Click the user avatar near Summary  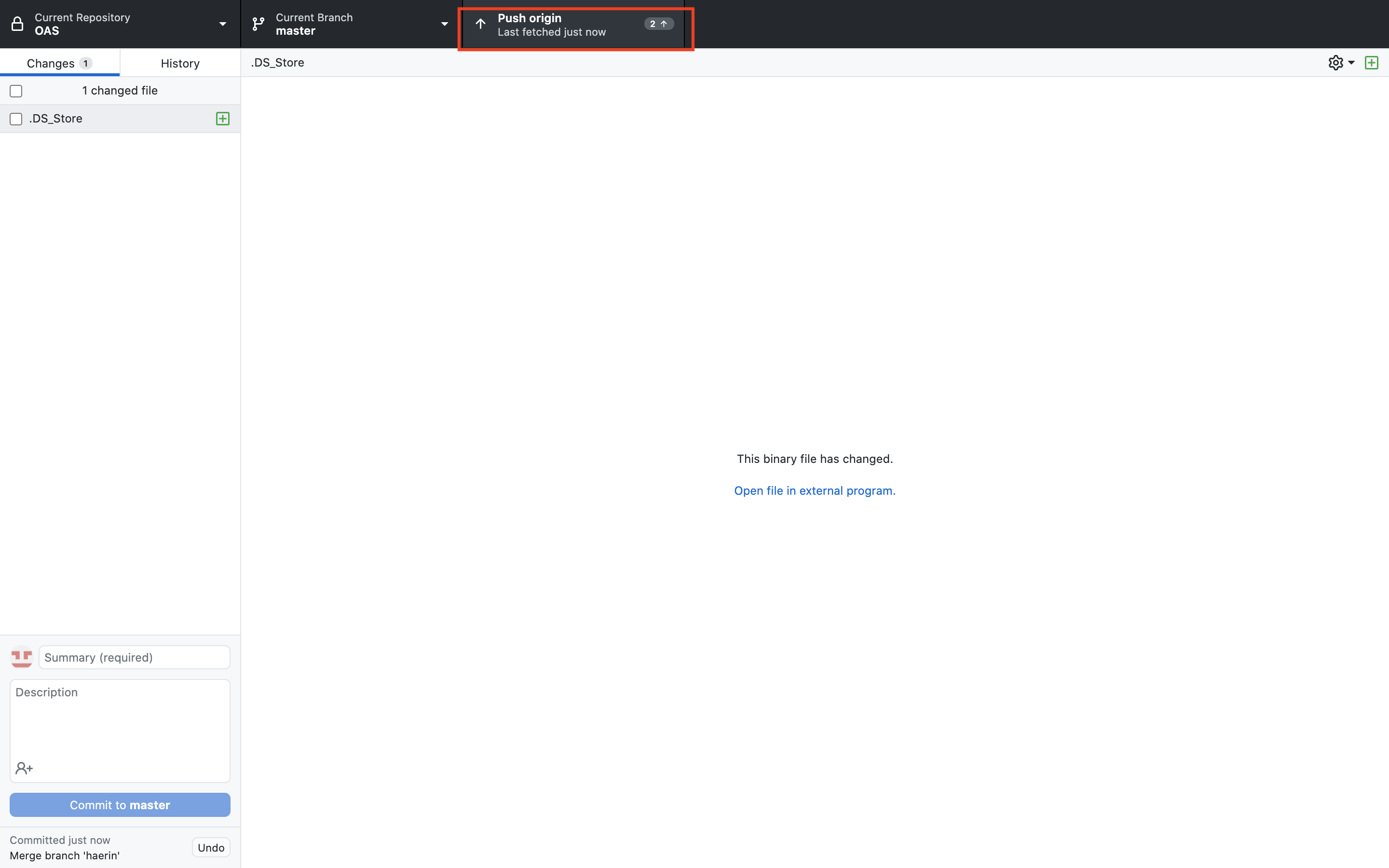click(22, 657)
